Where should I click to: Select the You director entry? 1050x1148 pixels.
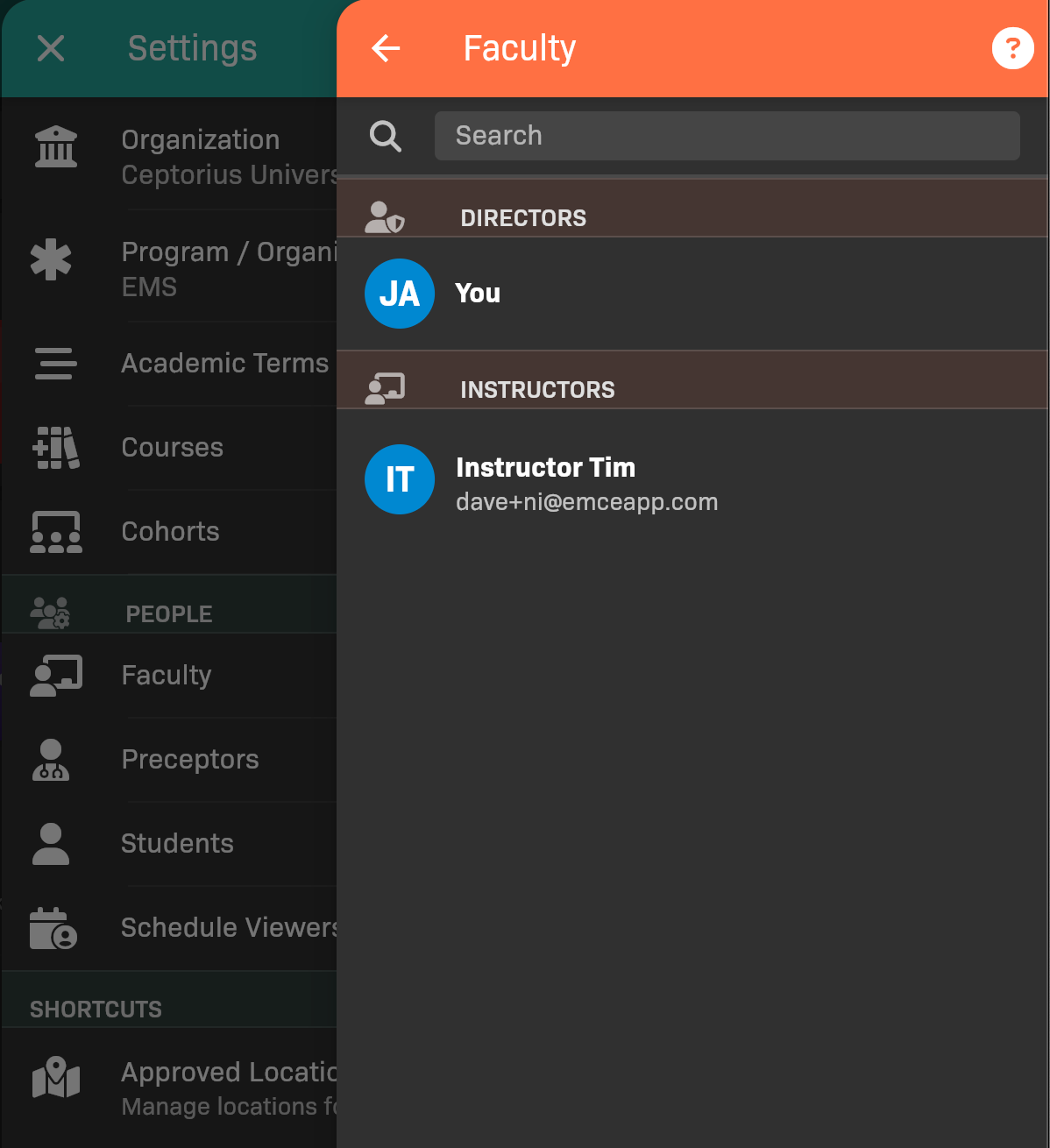tap(479, 294)
